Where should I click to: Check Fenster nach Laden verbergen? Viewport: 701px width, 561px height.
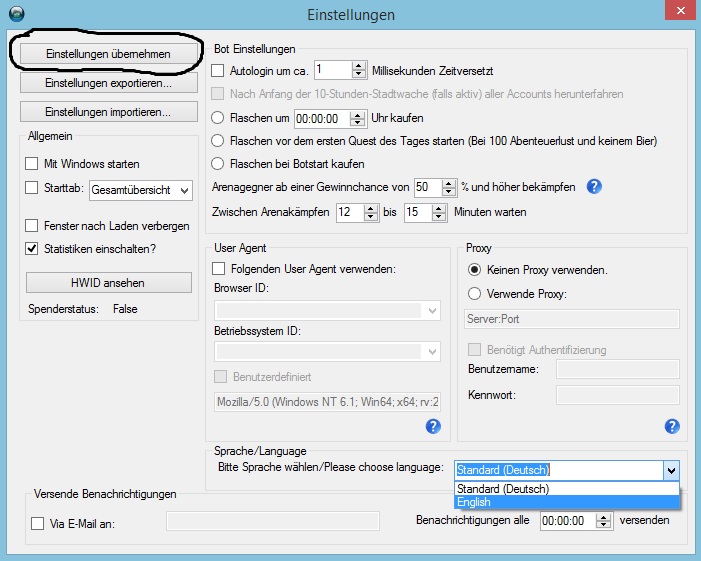(x=31, y=225)
